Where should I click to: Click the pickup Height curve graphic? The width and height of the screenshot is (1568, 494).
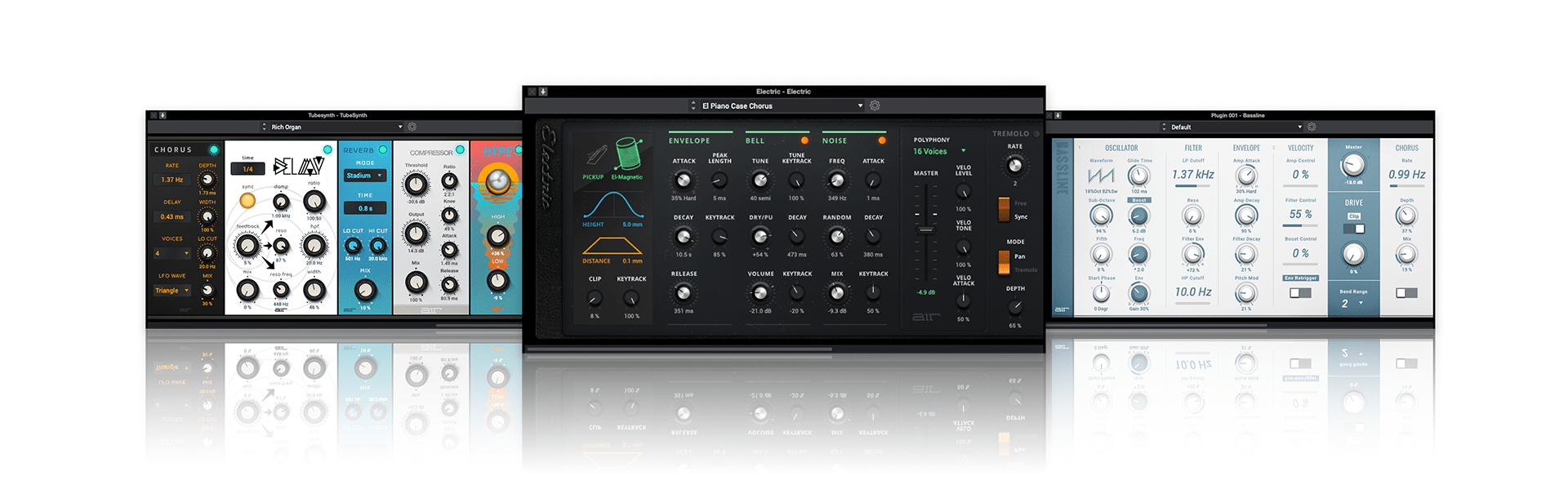click(x=612, y=206)
